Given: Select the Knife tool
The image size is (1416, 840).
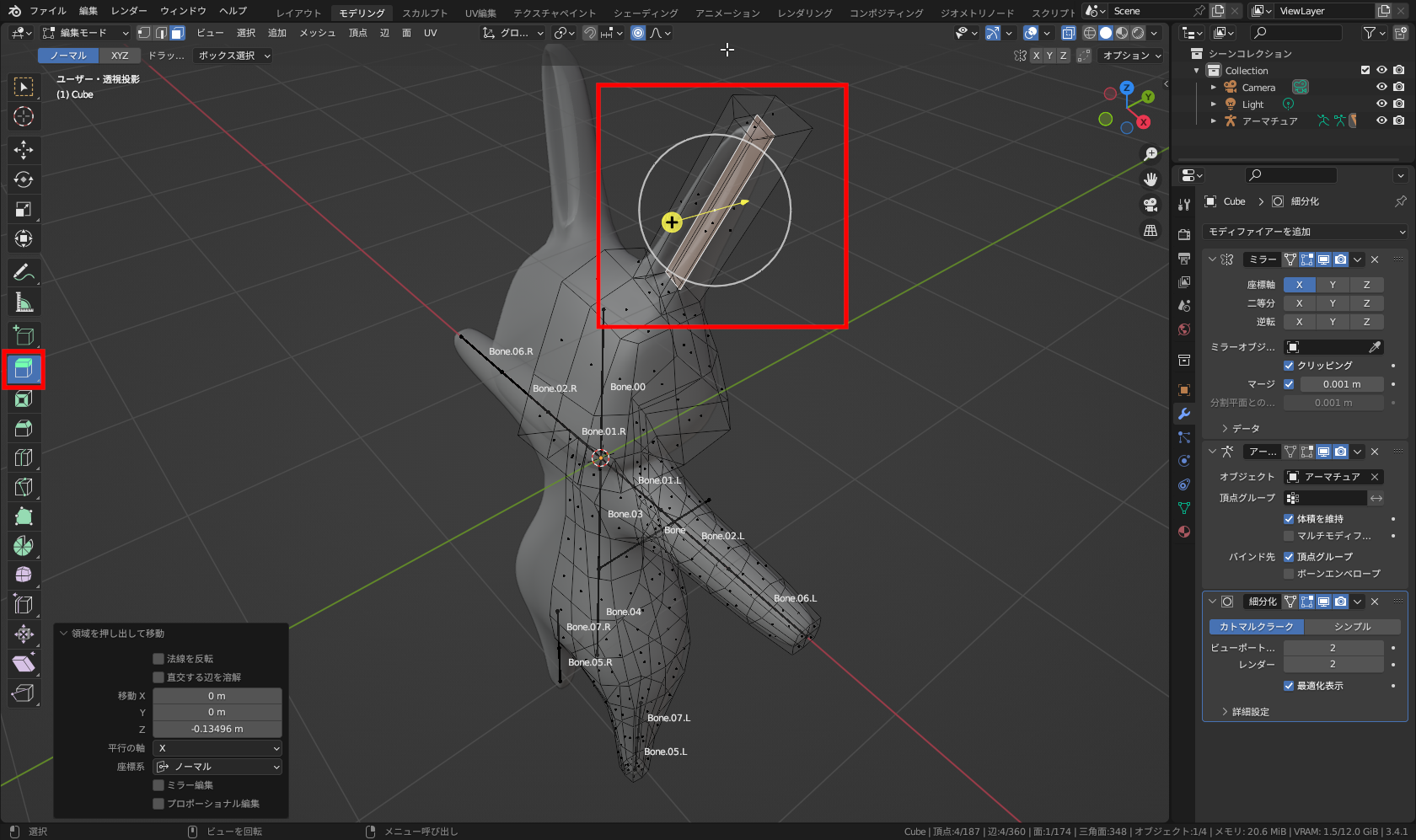Looking at the screenshot, I should pos(24,487).
